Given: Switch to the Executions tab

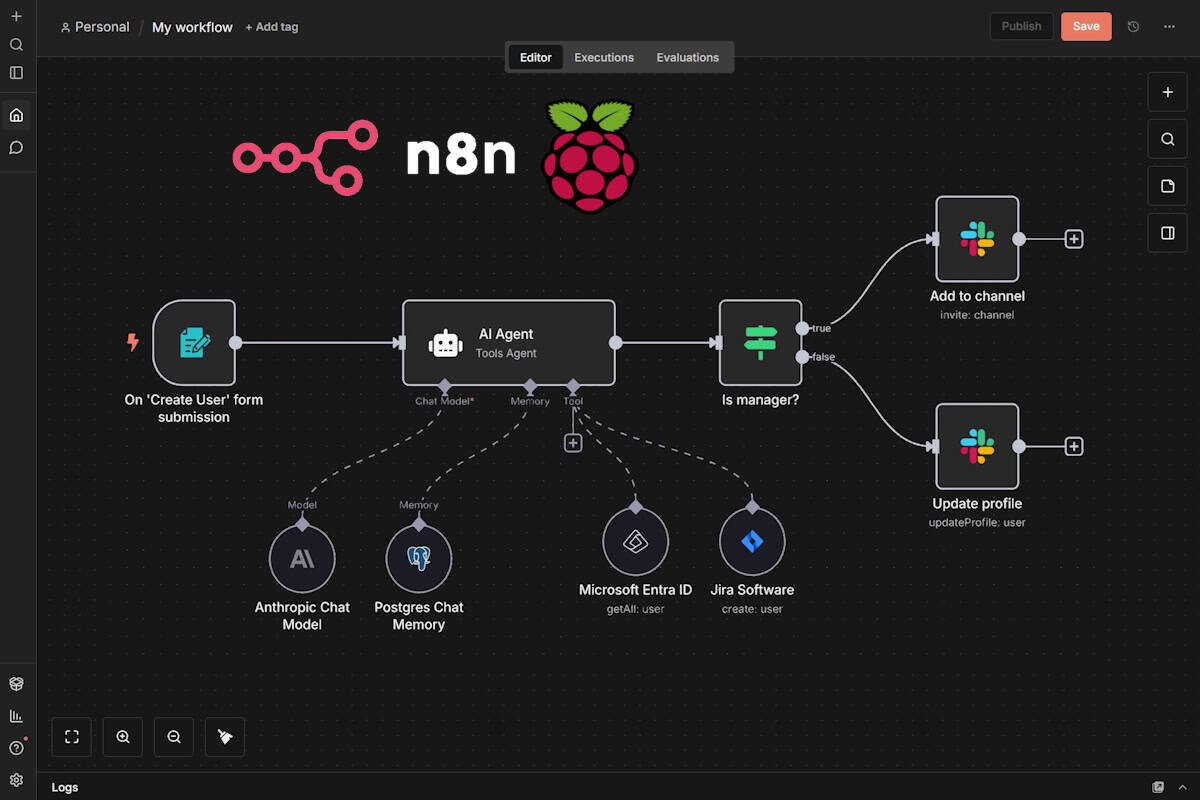Looking at the screenshot, I should (x=604, y=58).
